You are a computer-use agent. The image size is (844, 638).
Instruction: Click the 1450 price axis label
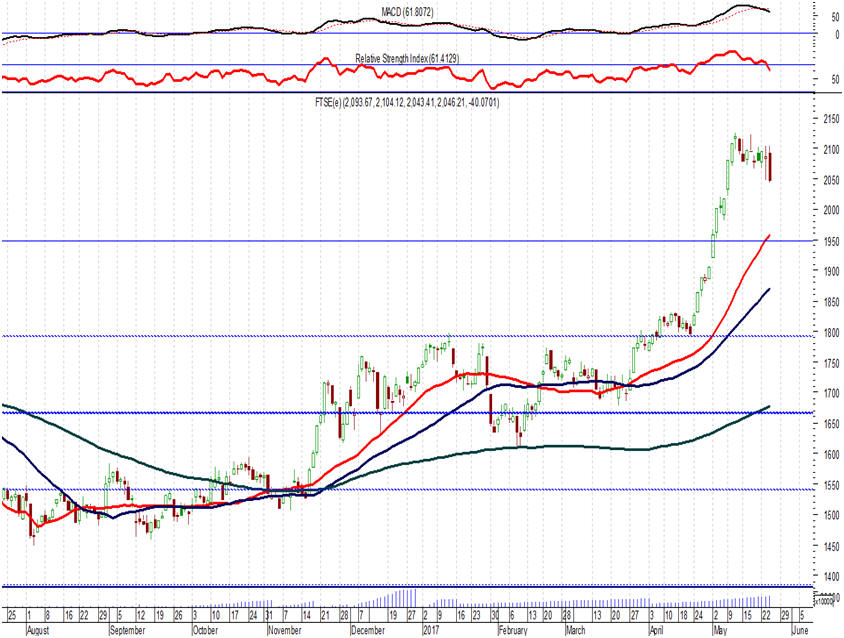[x=832, y=546]
